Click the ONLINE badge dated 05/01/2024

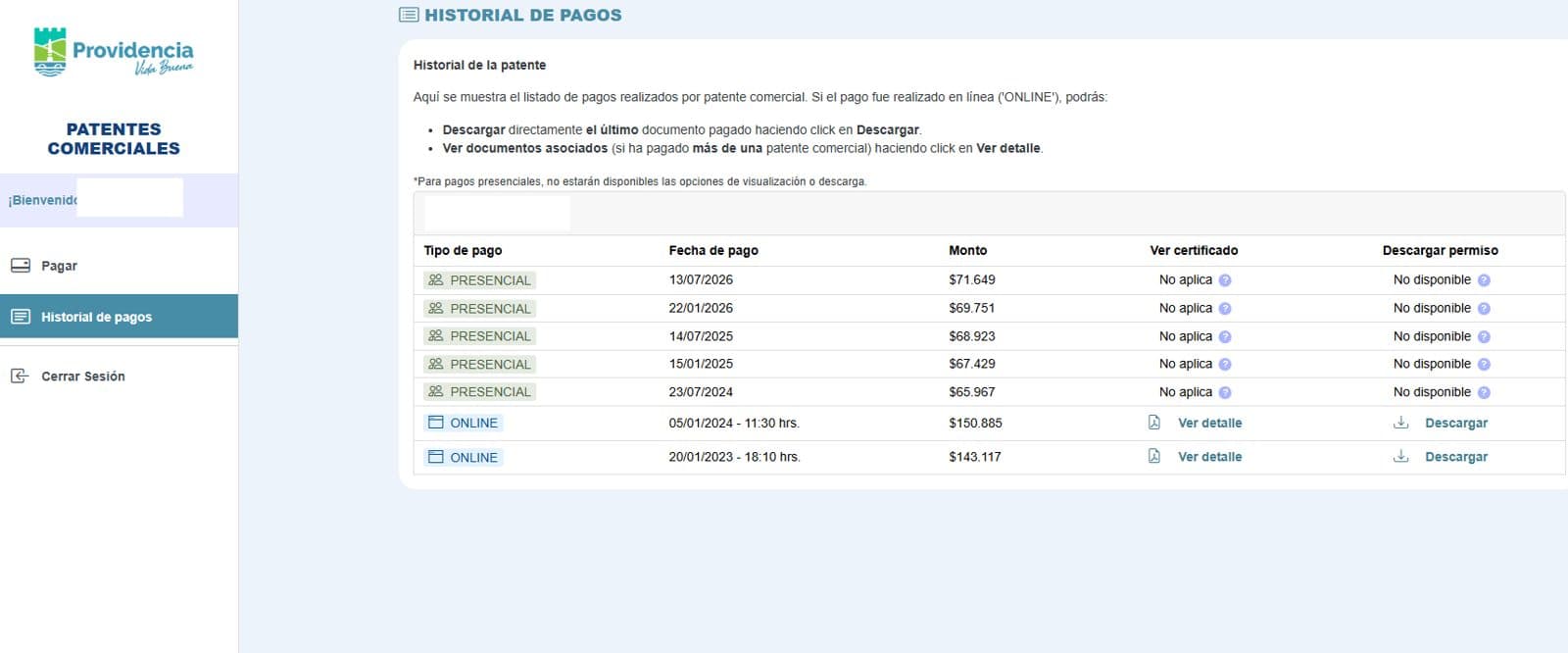coord(464,423)
